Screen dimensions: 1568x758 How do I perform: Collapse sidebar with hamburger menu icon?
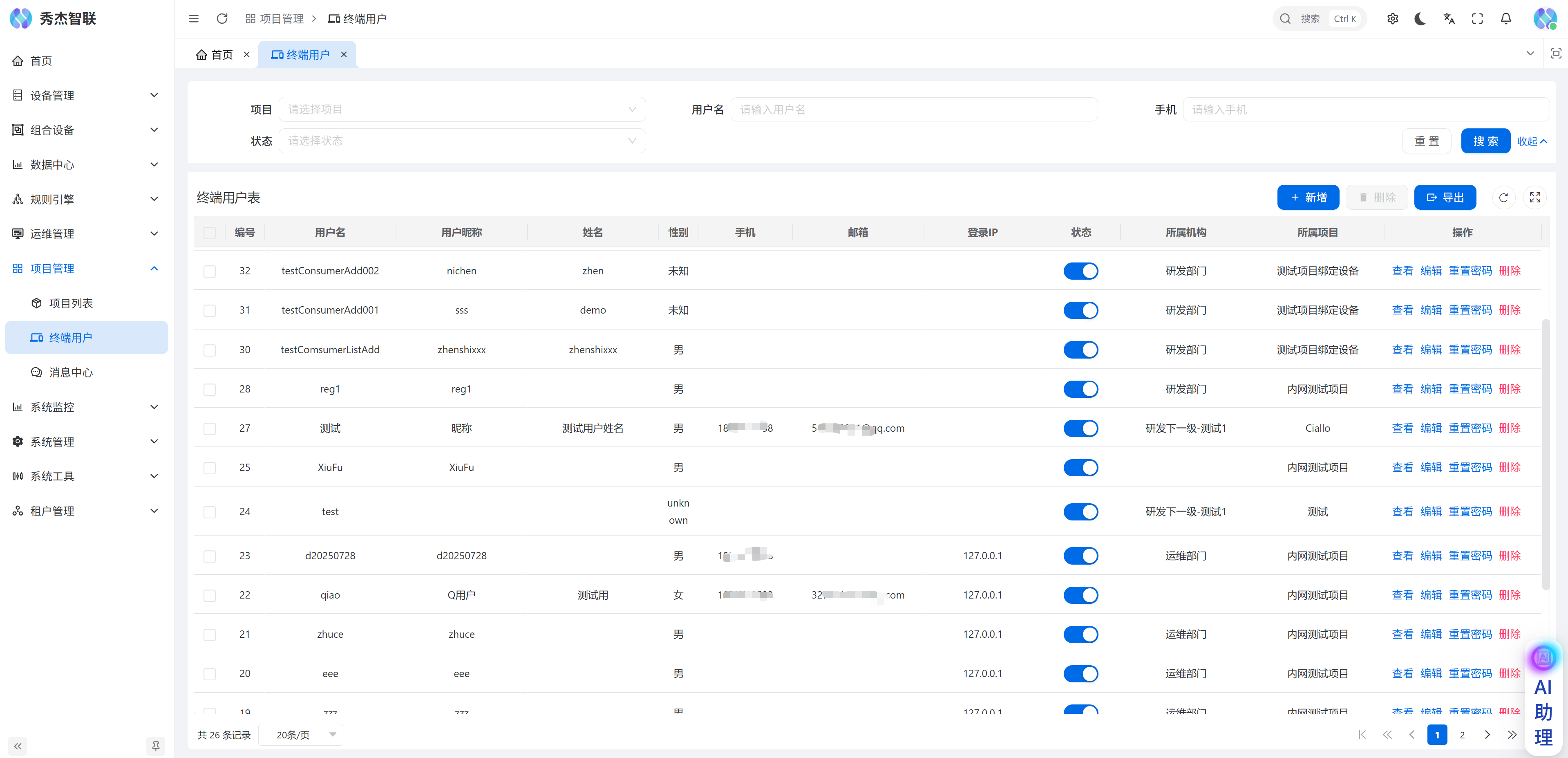tap(194, 19)
